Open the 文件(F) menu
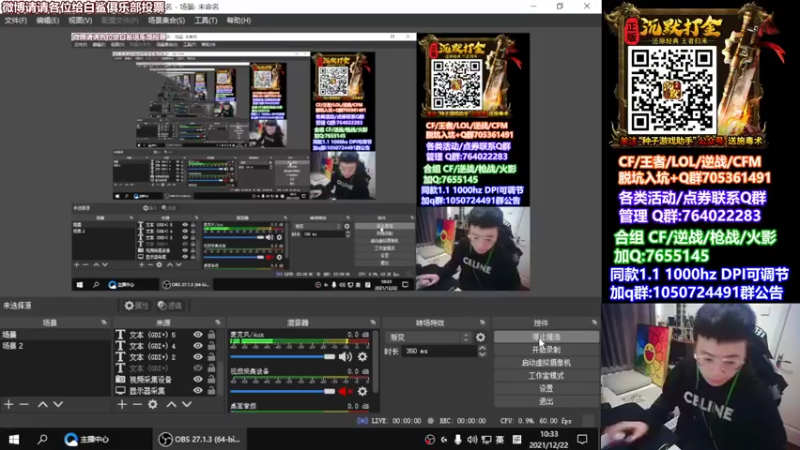The width and height of the screenshot is (800, 450). [15, 20]
